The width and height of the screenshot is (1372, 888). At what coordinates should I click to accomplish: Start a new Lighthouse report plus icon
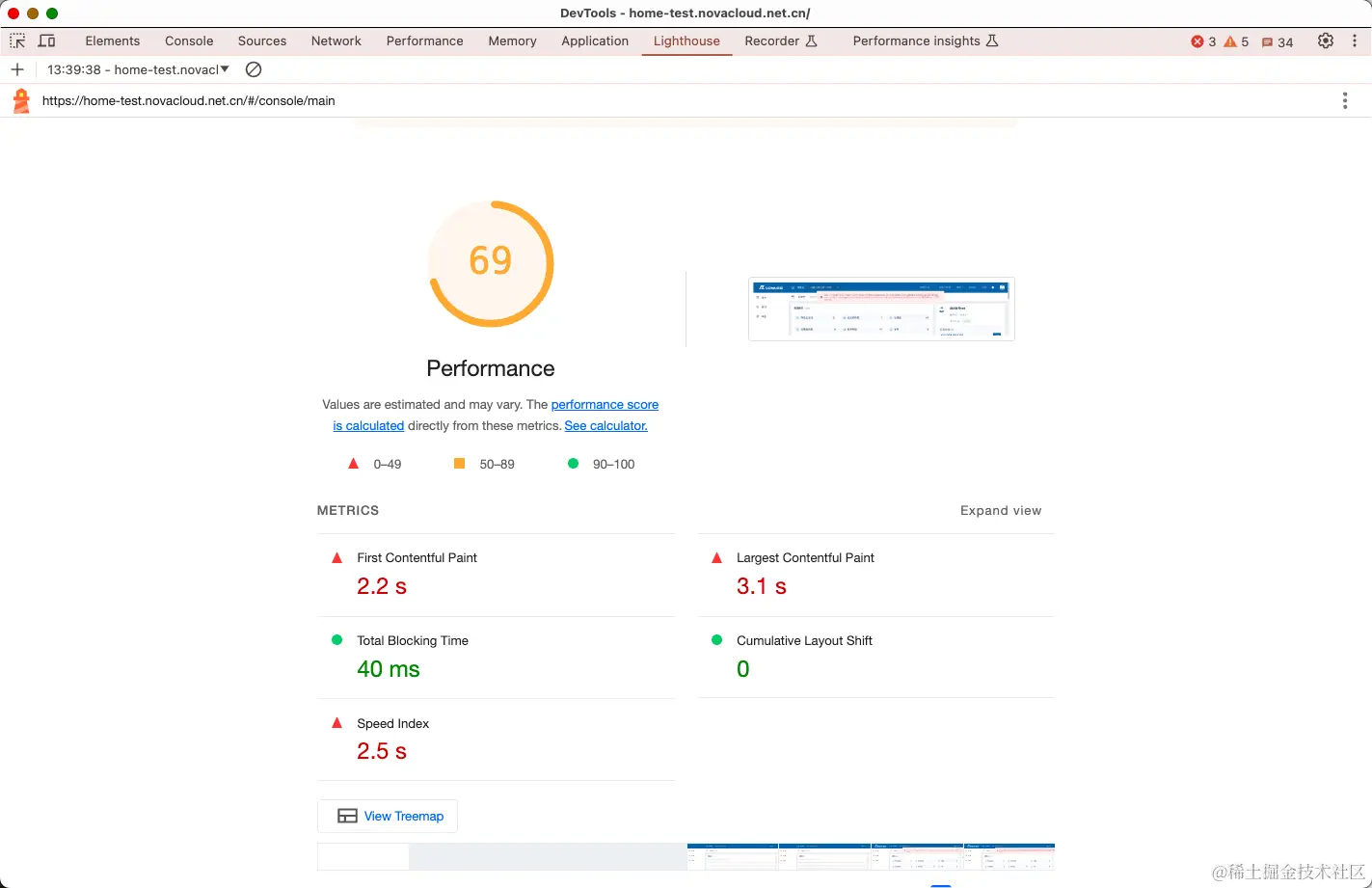click(17, 69)
